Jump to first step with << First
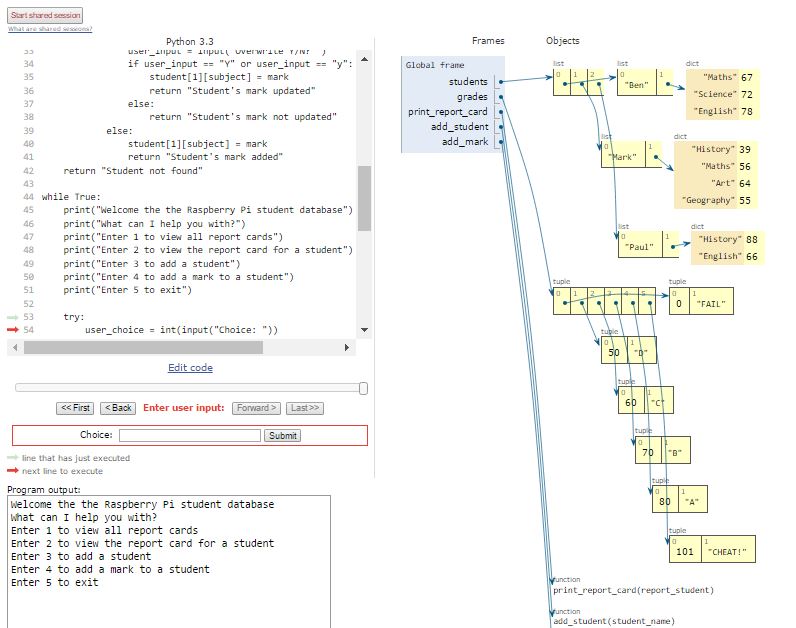796x628 pixels. coord(76,408)
